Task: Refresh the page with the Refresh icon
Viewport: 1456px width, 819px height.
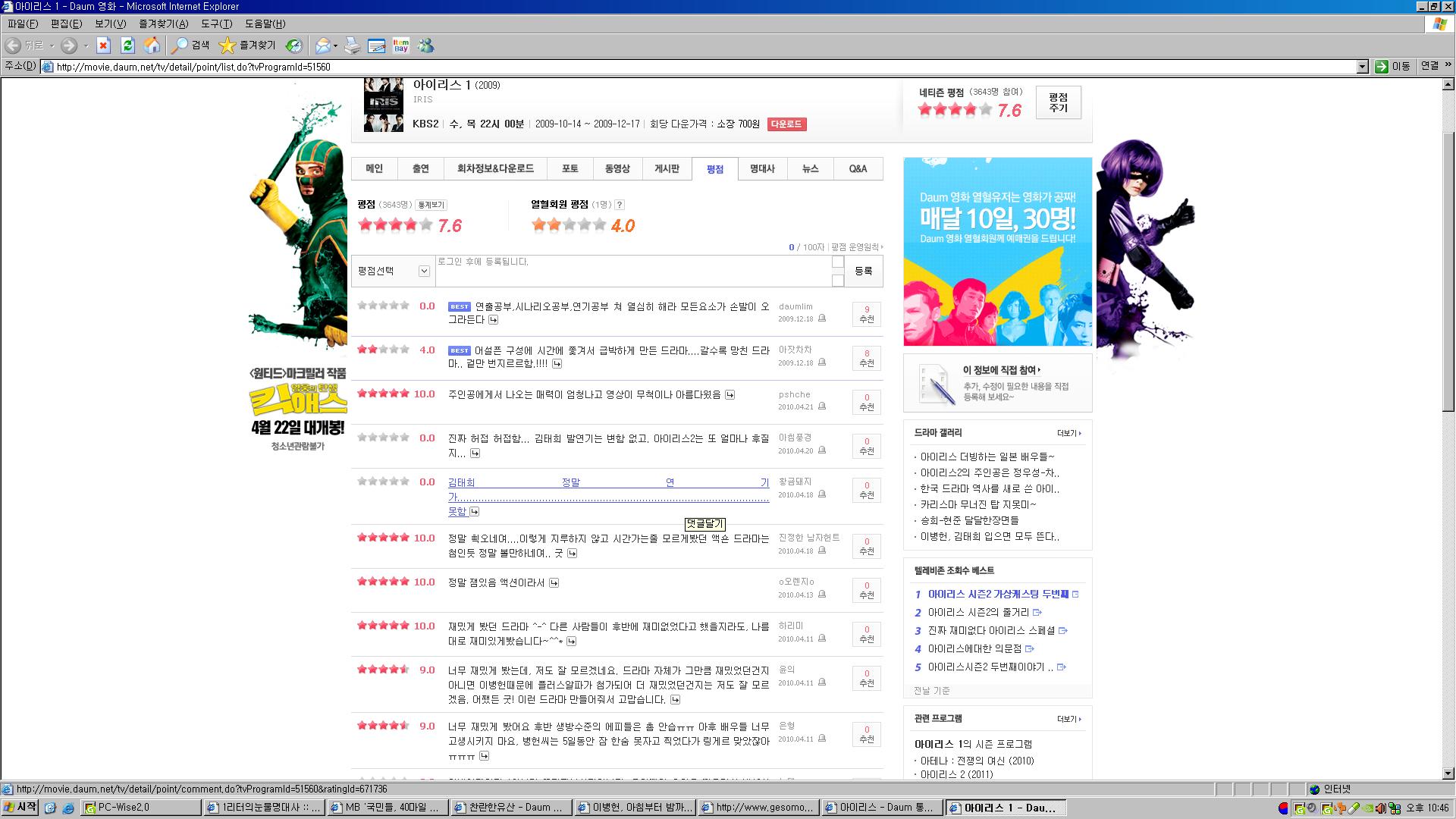Action: tap(127, 45)
